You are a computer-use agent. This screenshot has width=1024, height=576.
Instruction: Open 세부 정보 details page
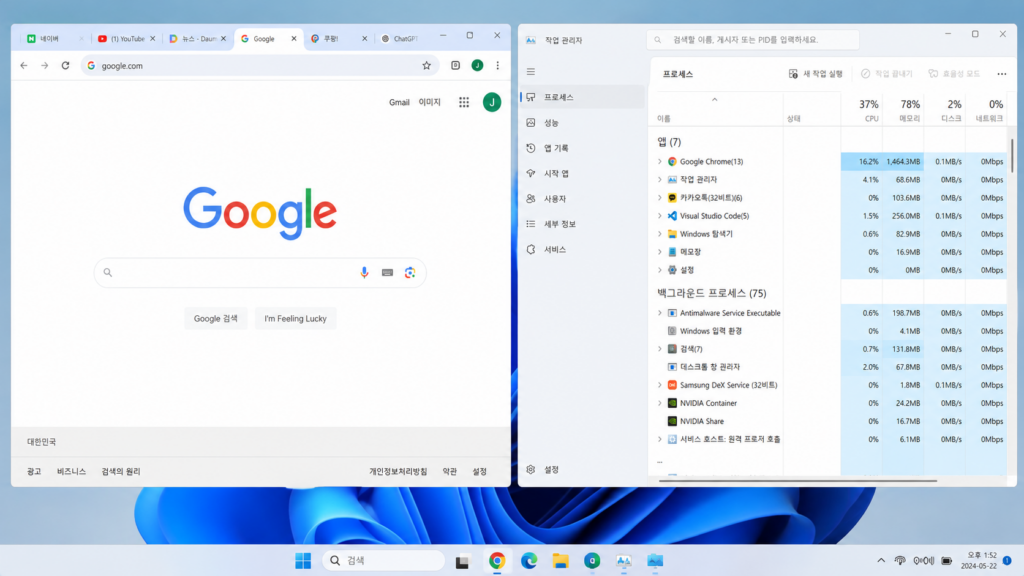click(x=583, y=224)
